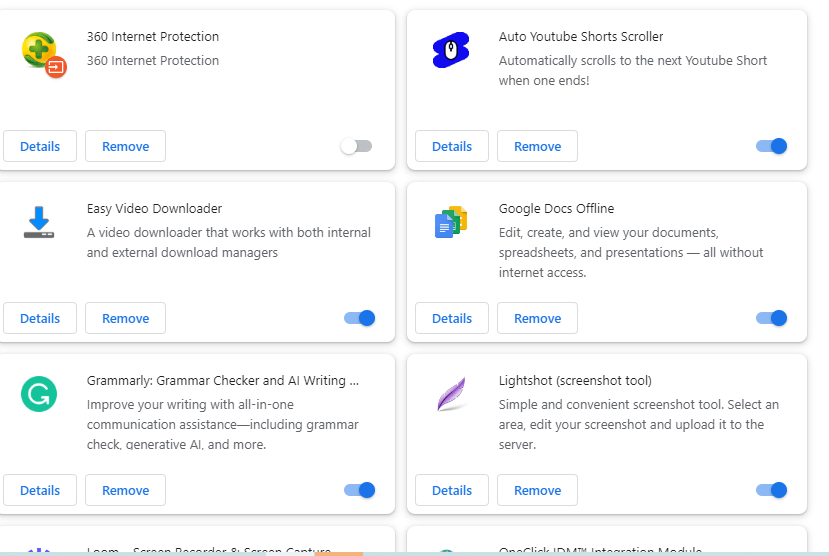
Task: Click the 'Grammarly: Grammar Checker and AI Writing' title
Action: pyautogui.click(x=223, y=381)
